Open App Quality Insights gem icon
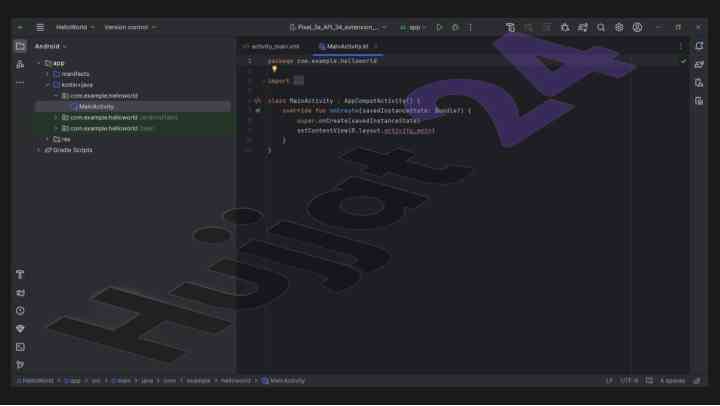 (20, 329)
